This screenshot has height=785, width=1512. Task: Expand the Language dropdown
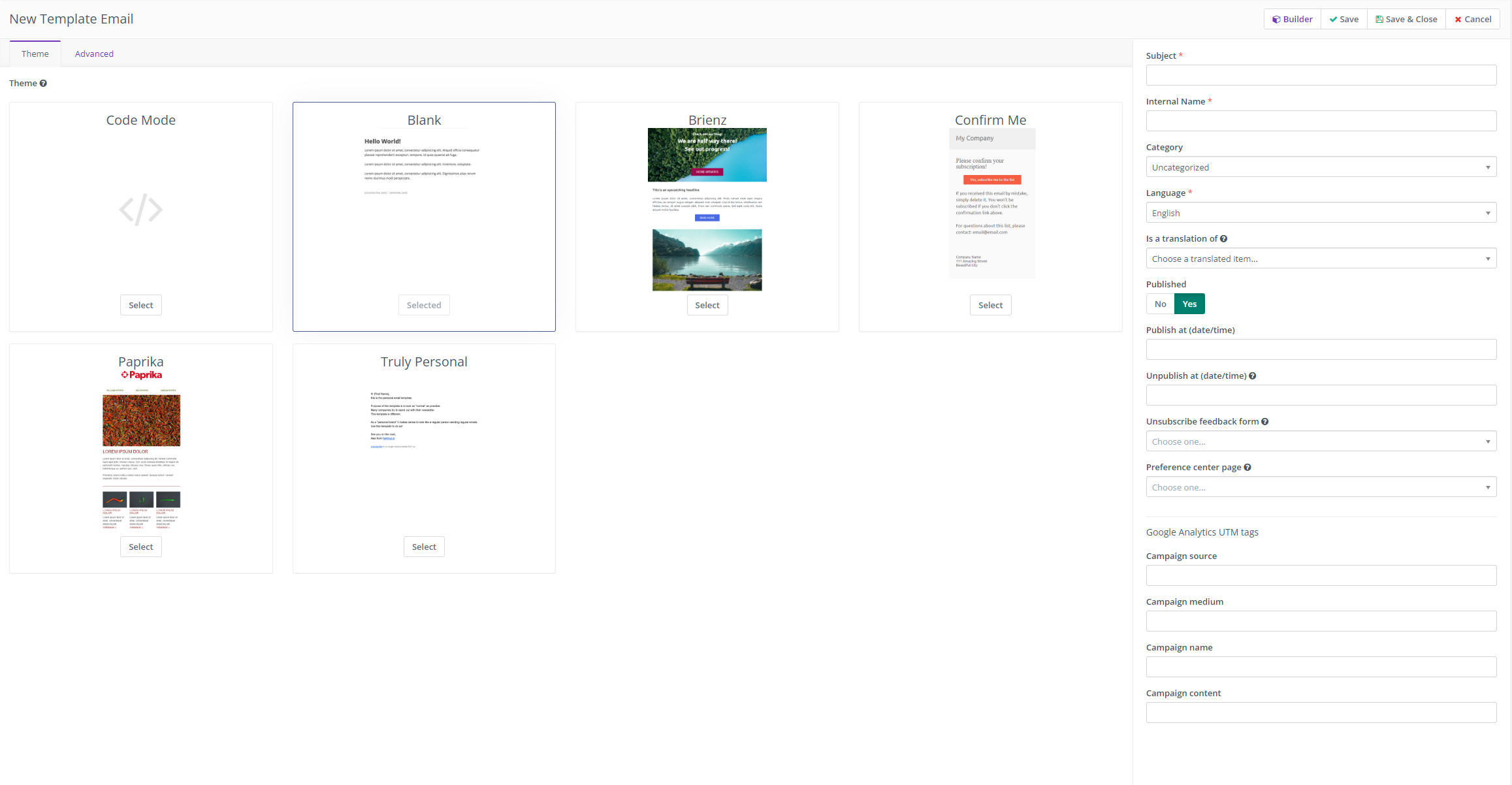click(1321, 213)
